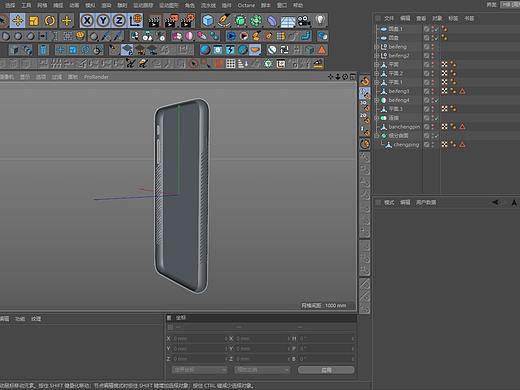Toggle the layer box on banchengpin row
520x390 pixels.
426,127
